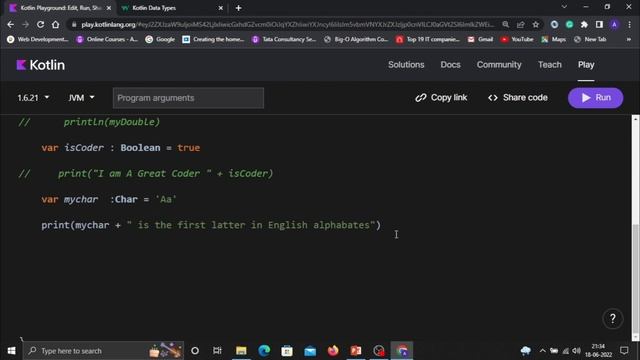Screen dimensions: 640x360
Task: Open a new browser tab
Action: click(238, 8)
